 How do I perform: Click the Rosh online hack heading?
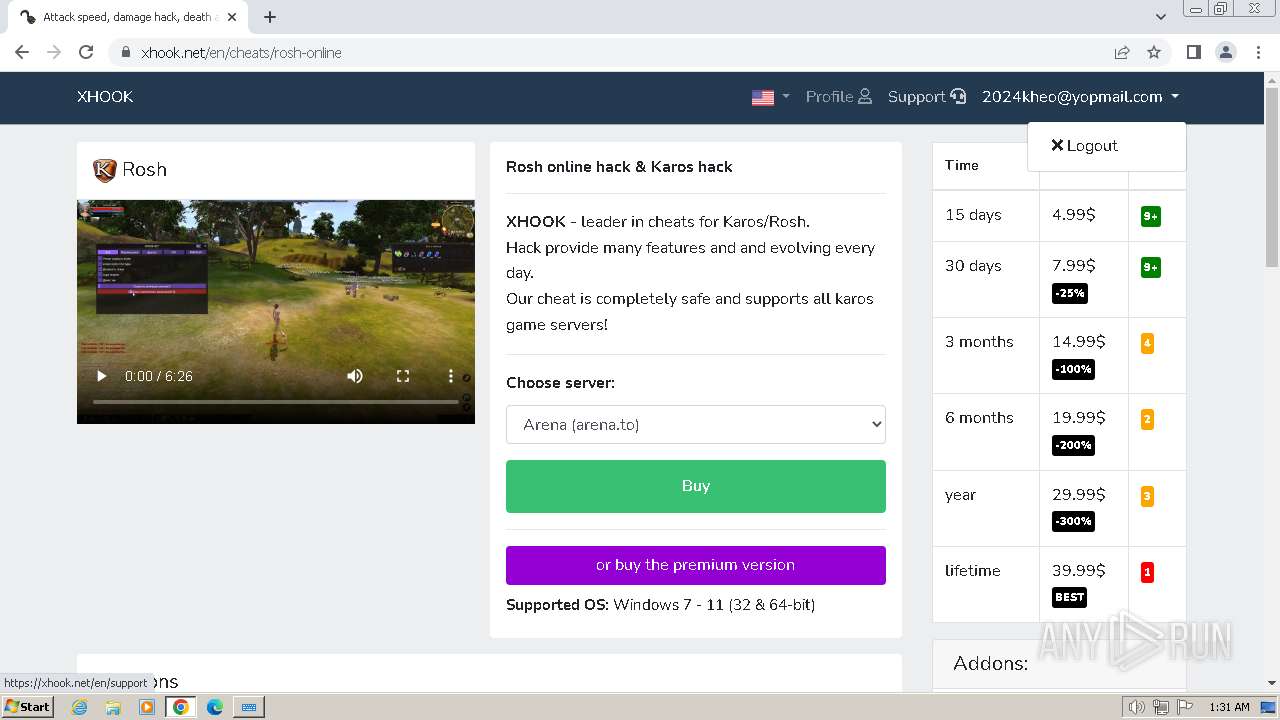619,167
